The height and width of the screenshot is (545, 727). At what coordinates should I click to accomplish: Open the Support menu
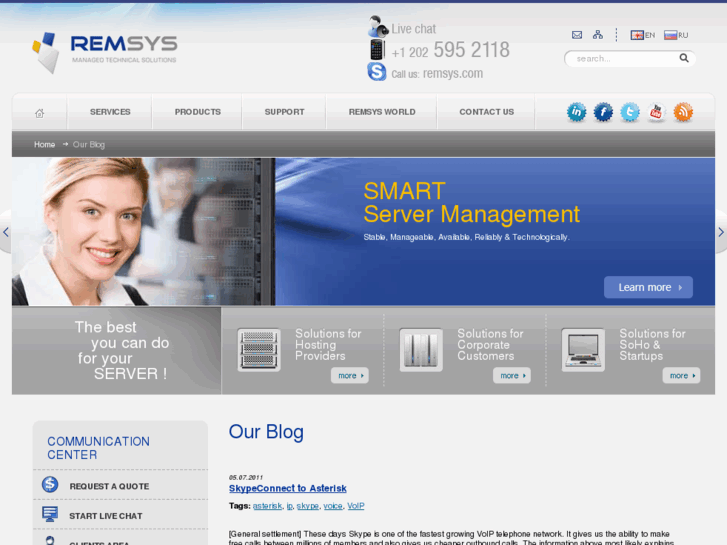pyautogui.click(x=284, y=112)
